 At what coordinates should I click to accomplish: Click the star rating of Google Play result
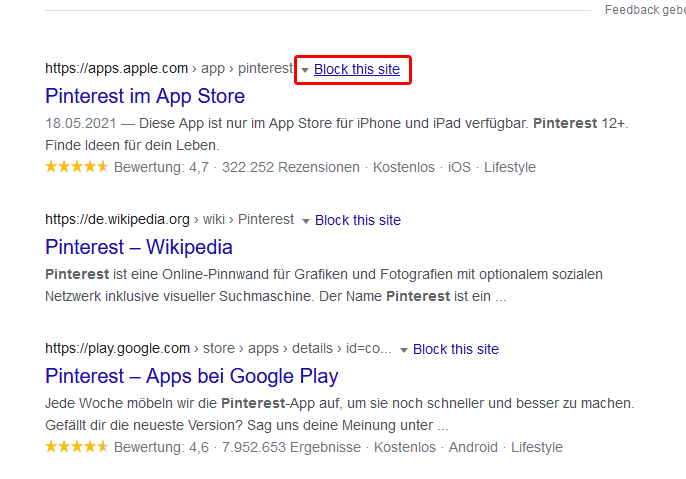(x=77, y=447)
